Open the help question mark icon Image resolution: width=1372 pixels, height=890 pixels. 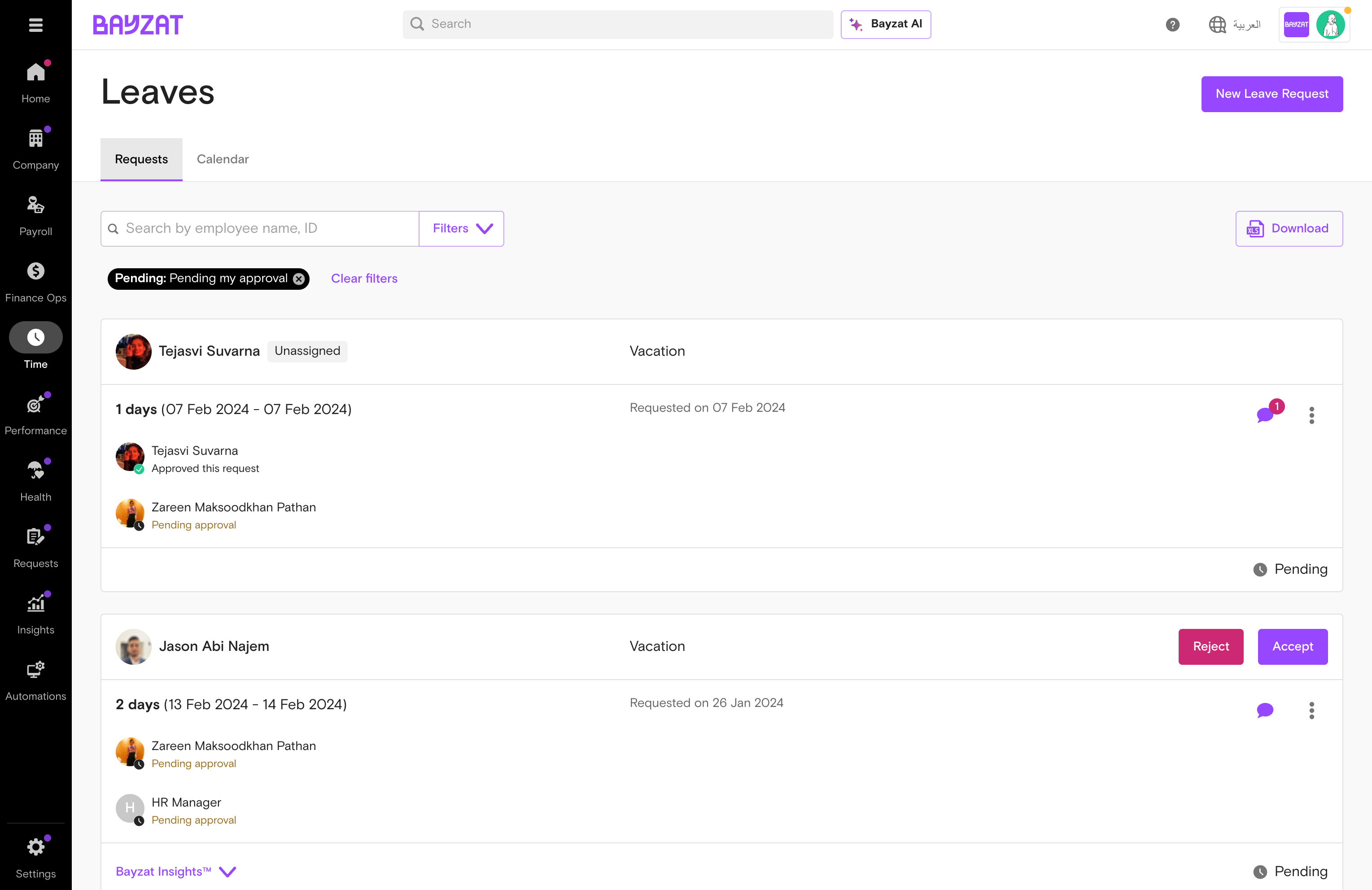(1172, 24)
